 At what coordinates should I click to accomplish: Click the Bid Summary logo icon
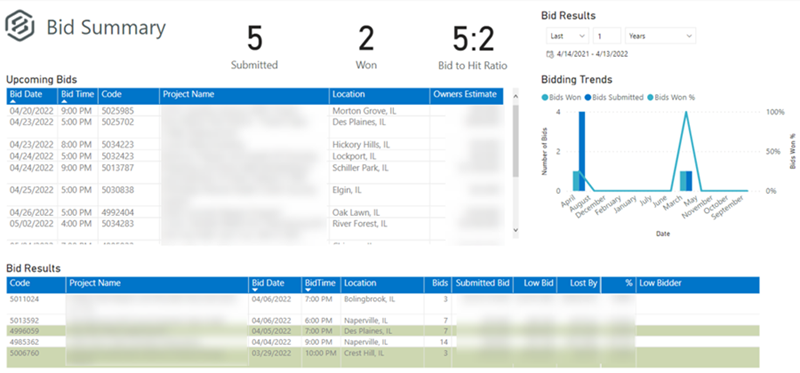click(19, 27)
